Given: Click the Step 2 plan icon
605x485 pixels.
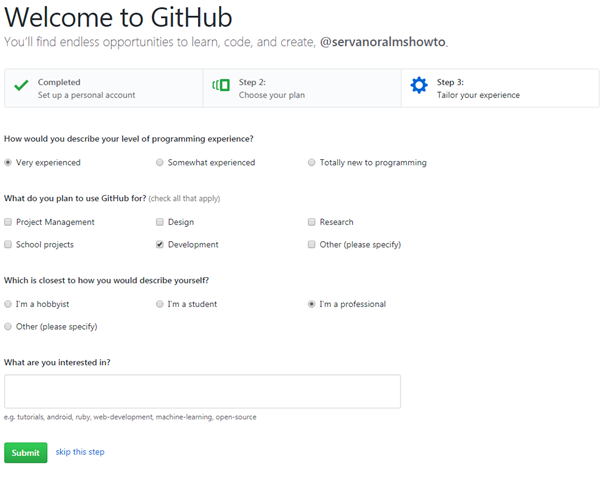Looking at the screenshot, I should coord(221,85).
